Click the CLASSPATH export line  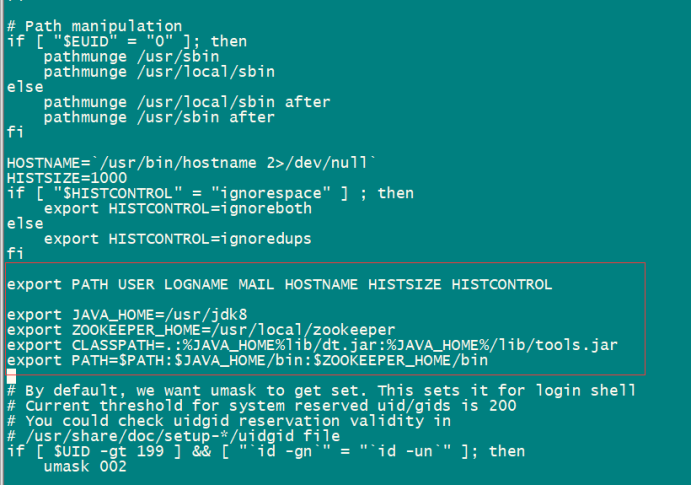tap(312, 345)
